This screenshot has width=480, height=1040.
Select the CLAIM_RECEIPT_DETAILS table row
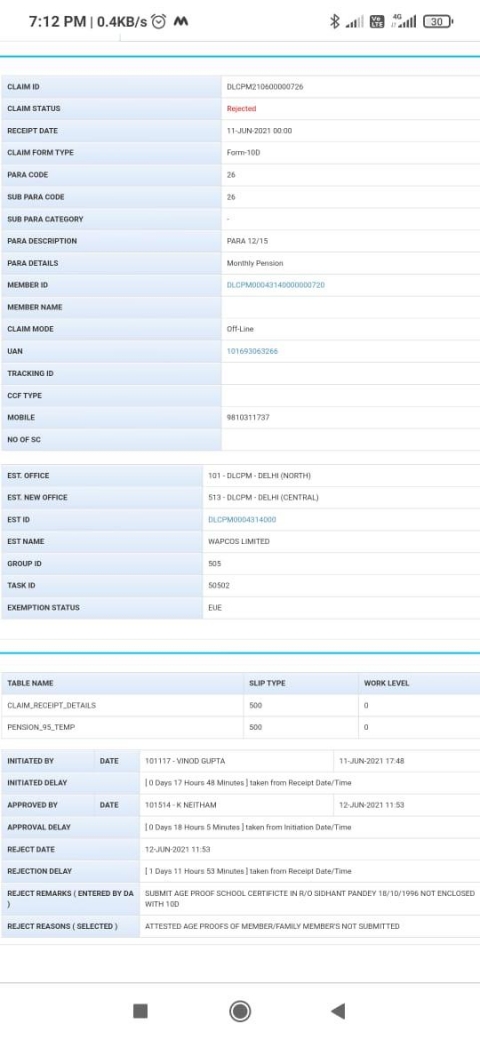click(x=240, y=706)
